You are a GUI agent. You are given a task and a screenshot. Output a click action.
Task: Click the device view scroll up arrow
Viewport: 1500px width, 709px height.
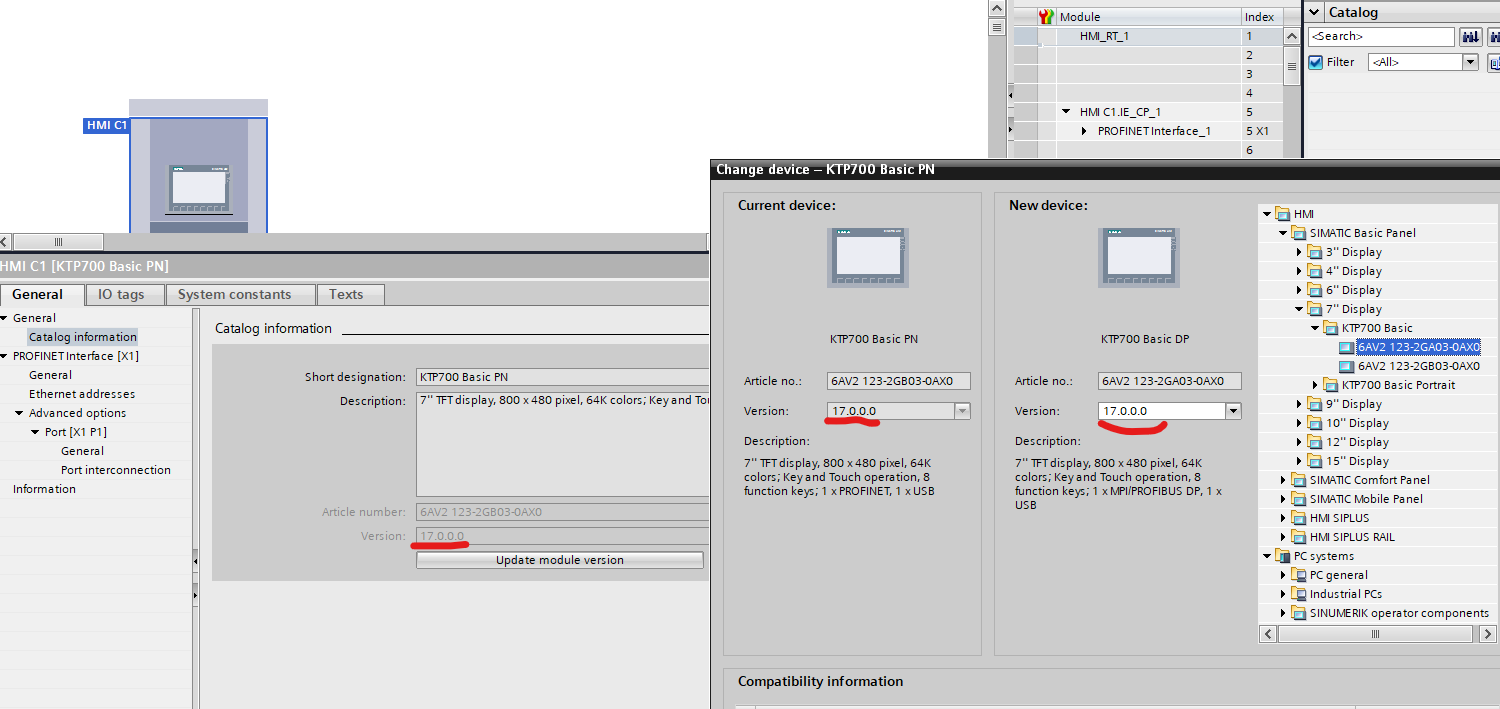tap(997, 8)
